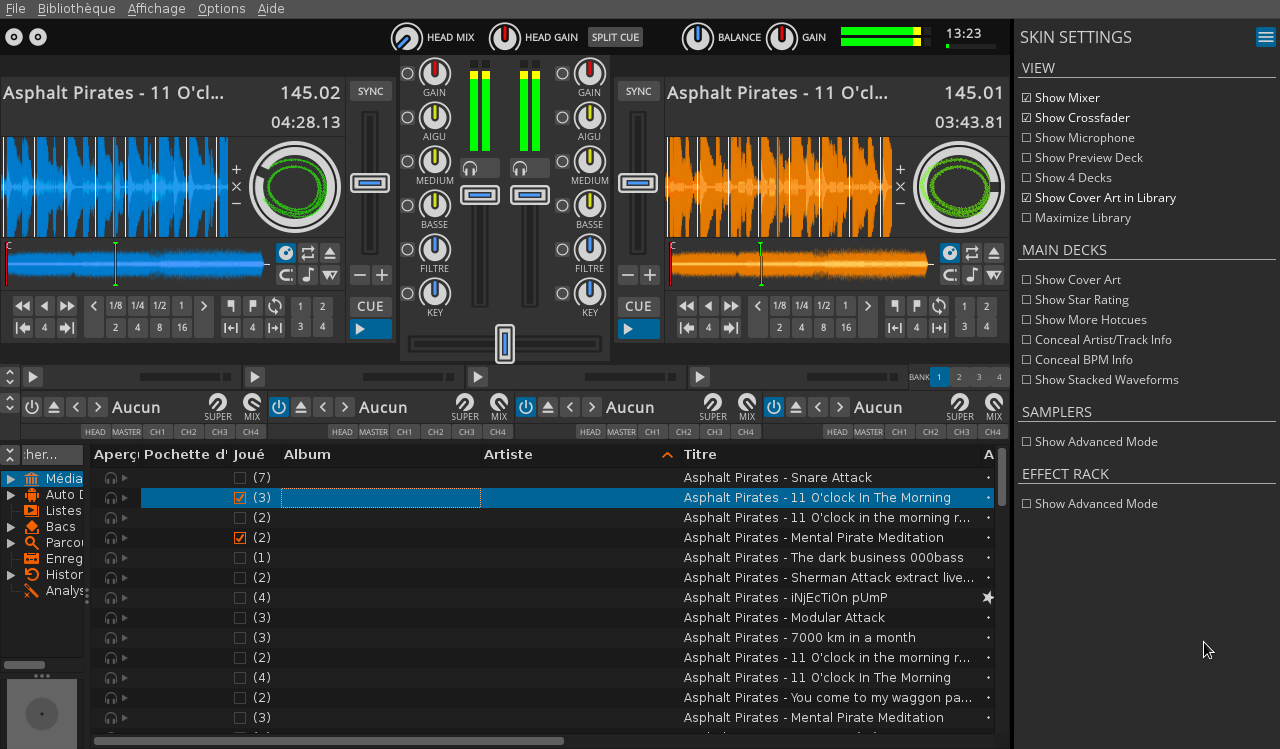
Task: Expand the Auto DJ sidebar node
Action: tap(11, 495)
